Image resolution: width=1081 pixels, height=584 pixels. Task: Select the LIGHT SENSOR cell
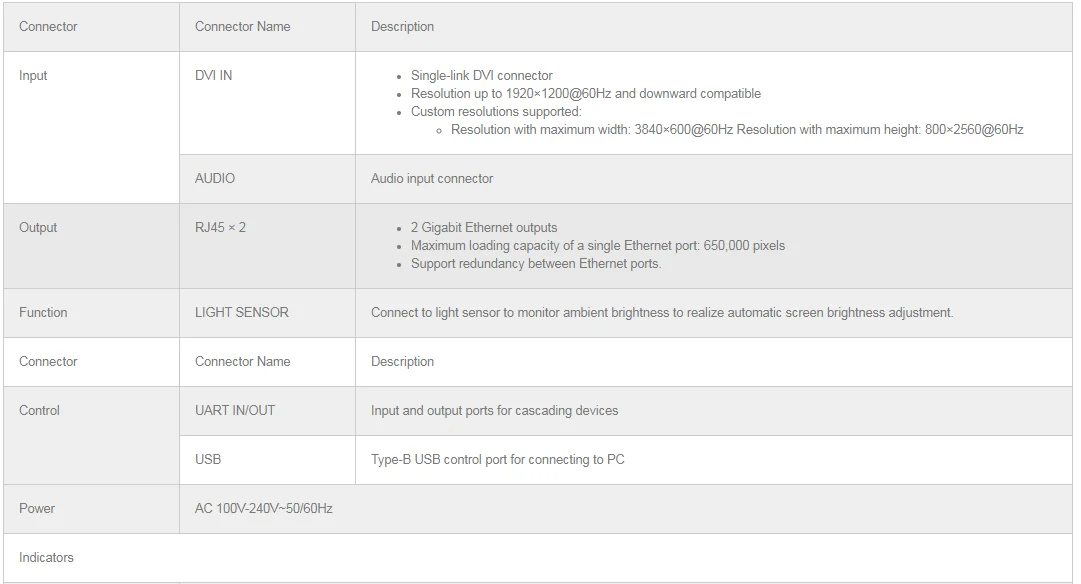click(x=241, y=313)
